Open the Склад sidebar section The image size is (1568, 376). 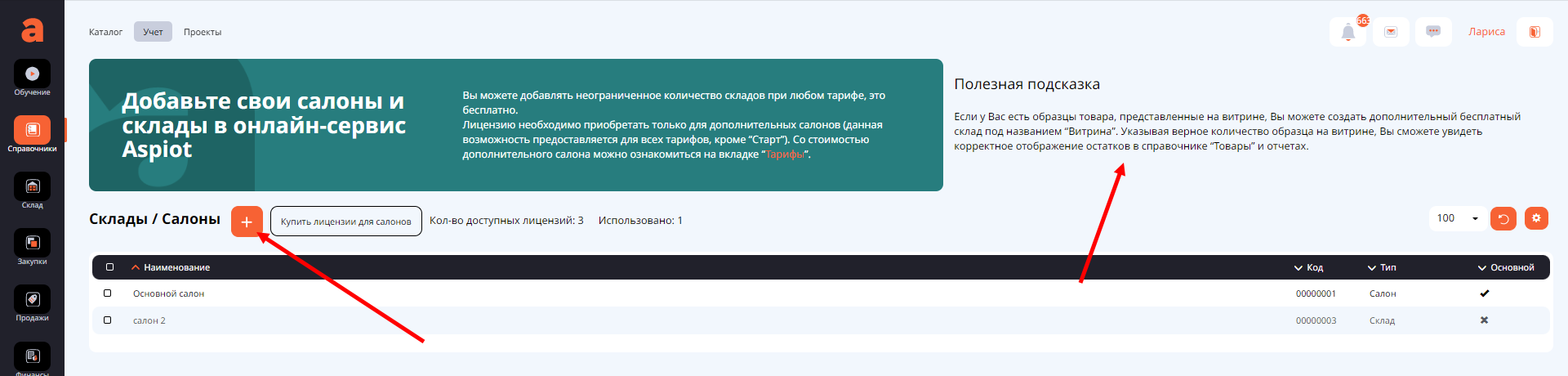[x=32, y=187]
